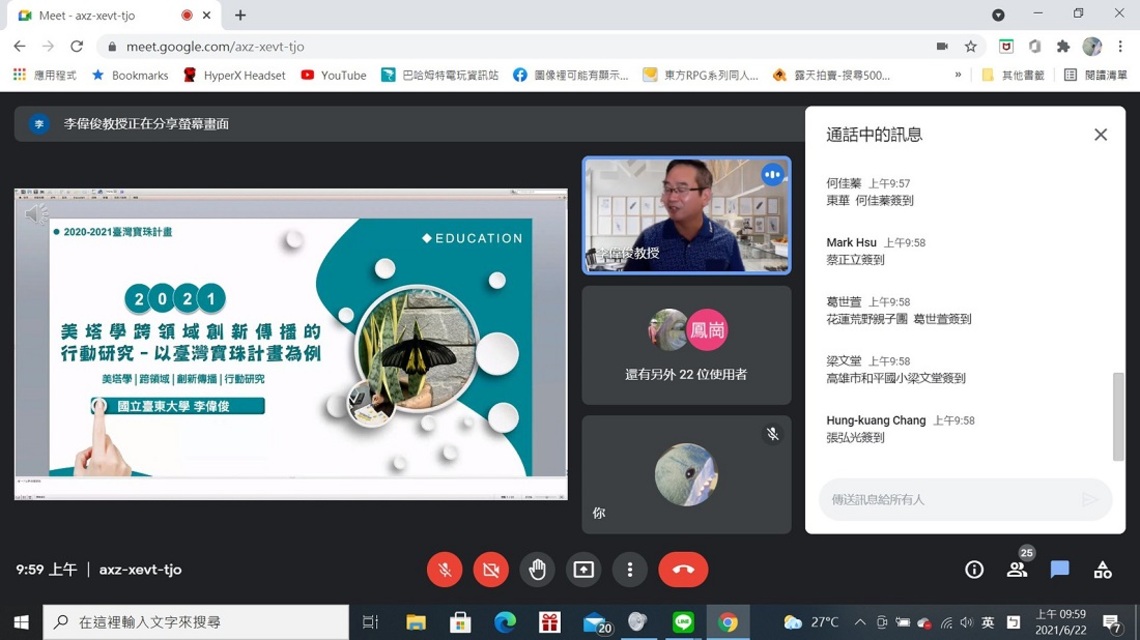Open more options three-dot menu in Meet
The image size is (1140, 640).
[630, 569]
